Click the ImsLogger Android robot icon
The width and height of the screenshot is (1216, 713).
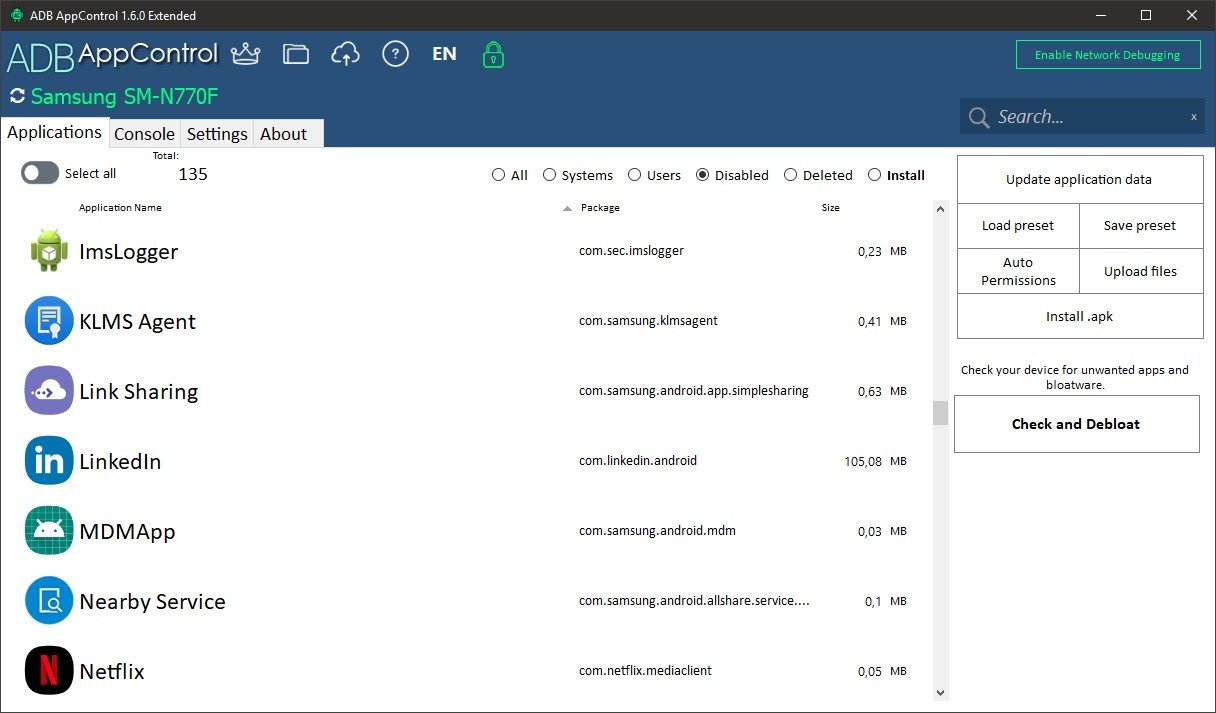click(x=49, y=251)
